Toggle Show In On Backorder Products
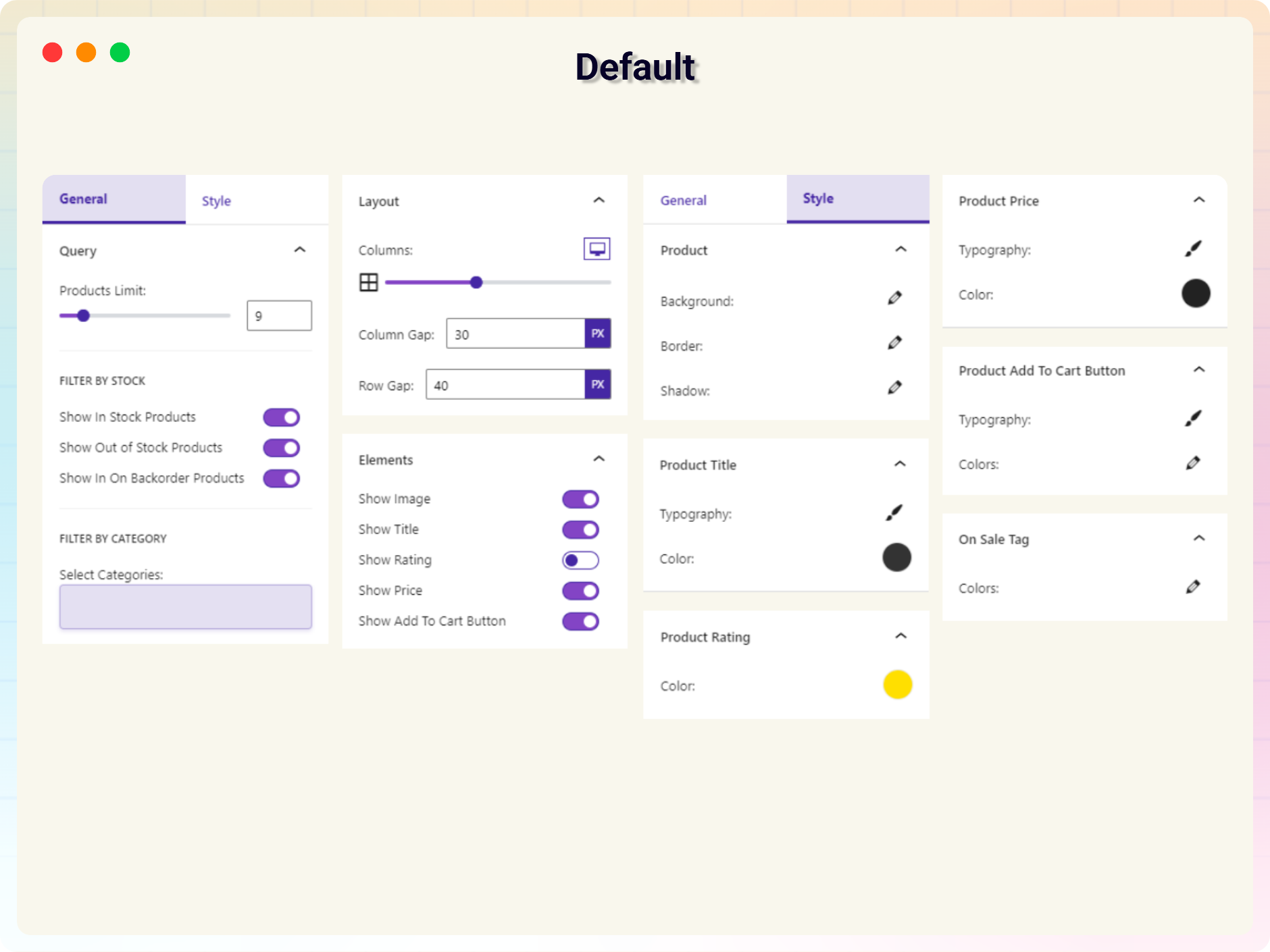 [x=282, y=479]
